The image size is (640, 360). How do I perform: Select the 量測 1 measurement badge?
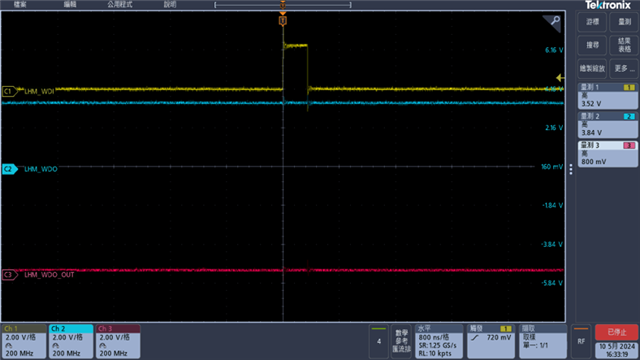point(607,96)
